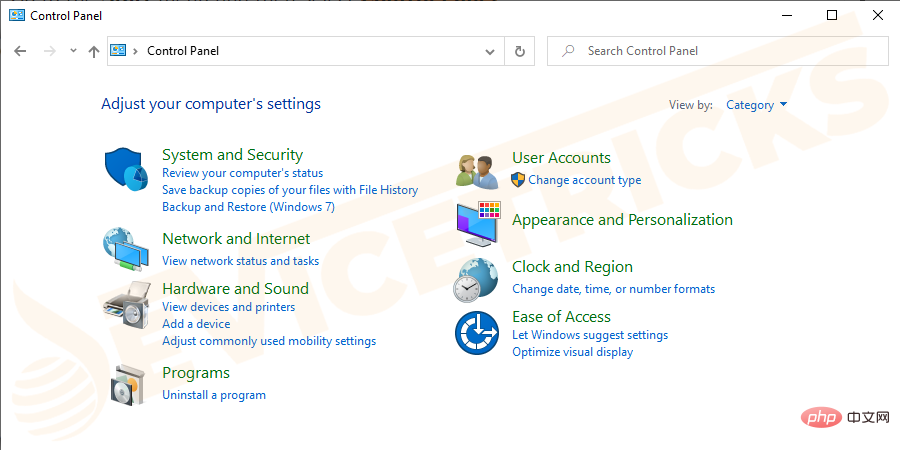Open Hardware and Sound category
The width and height of the screenshot is (900, 450).
(x=235, y=289)
